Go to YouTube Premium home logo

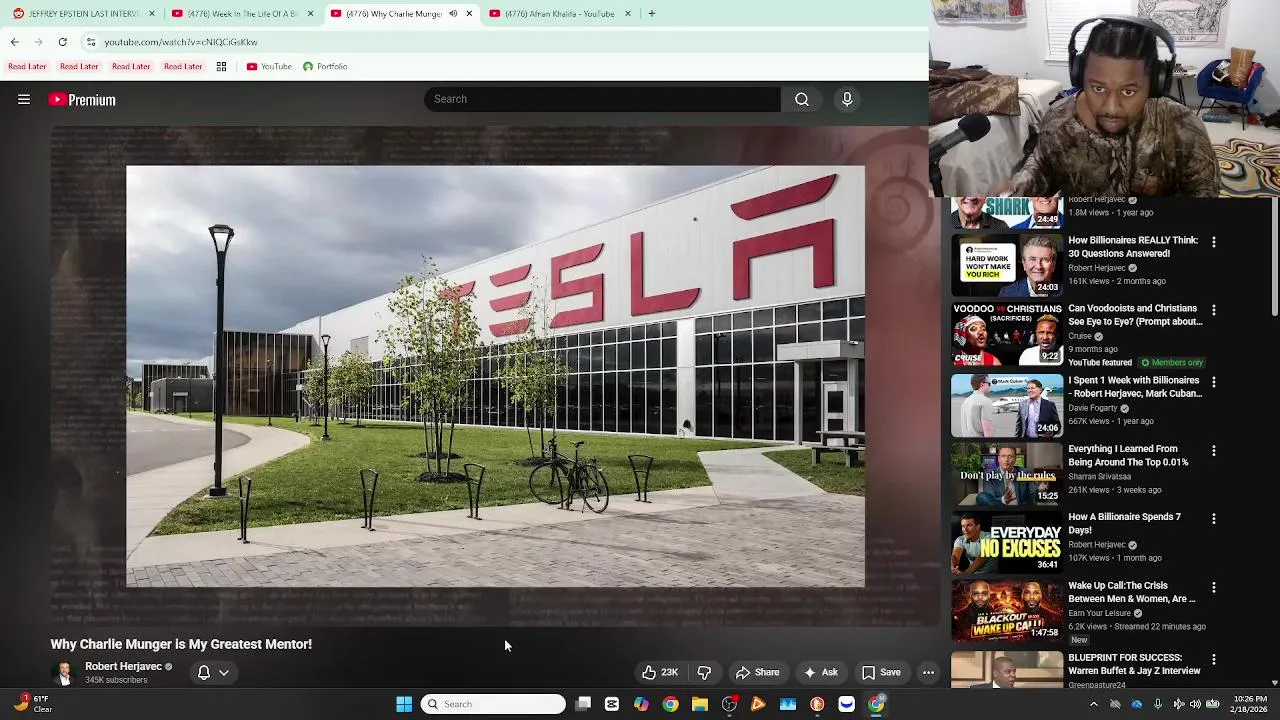[82, 100]
